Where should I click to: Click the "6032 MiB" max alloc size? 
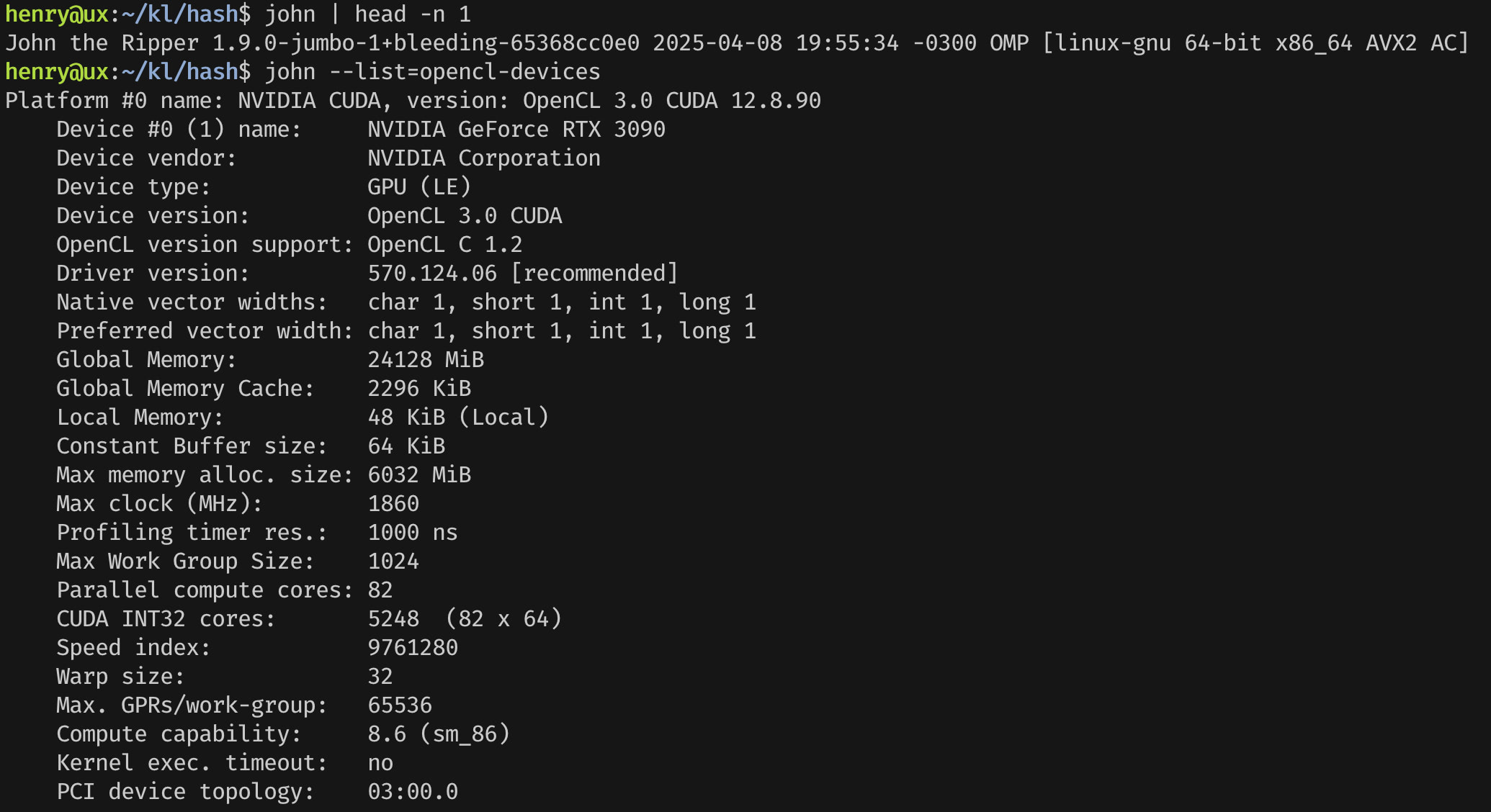coord(418,475)
